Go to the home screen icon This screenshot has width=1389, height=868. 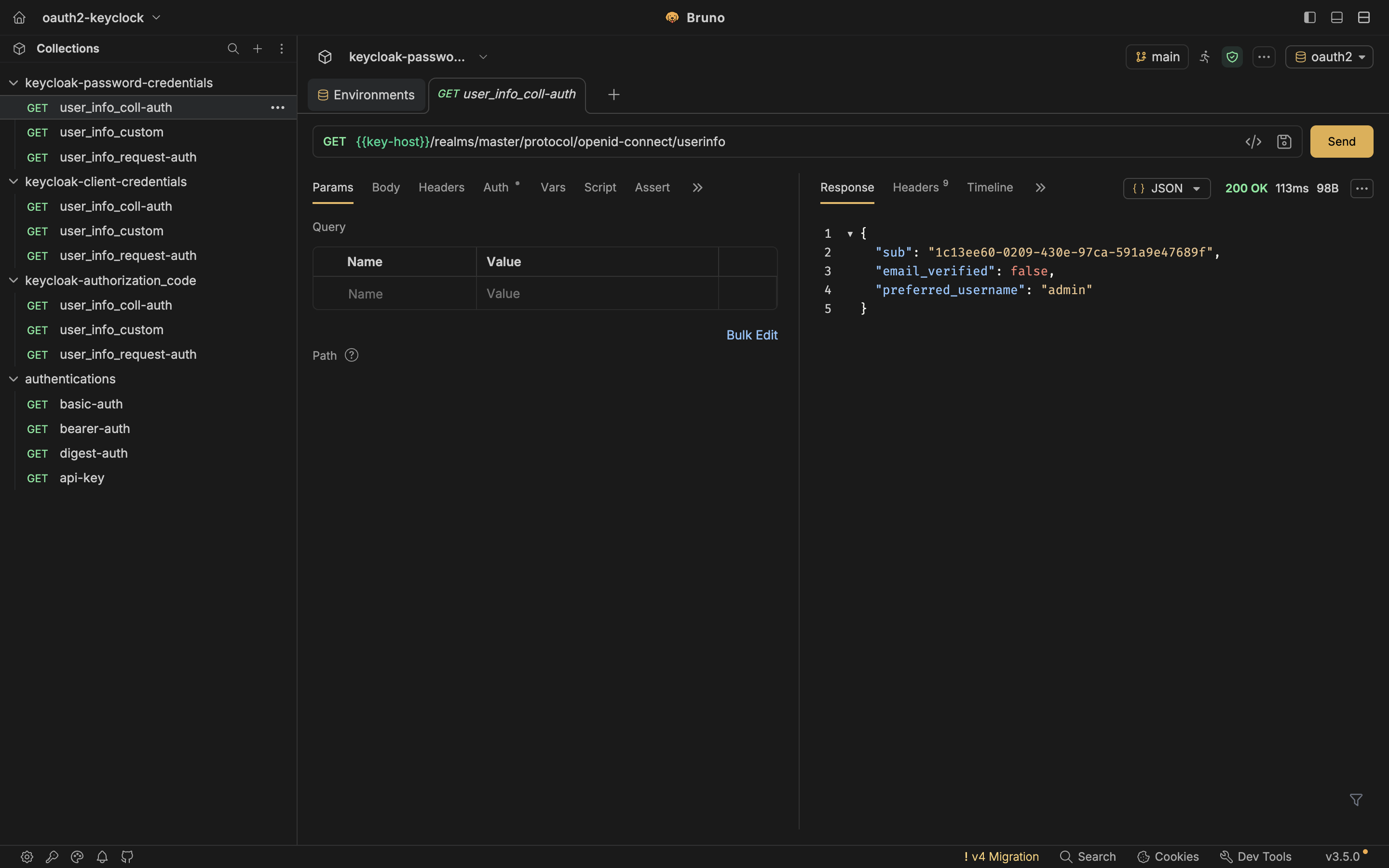pos(19,18)
